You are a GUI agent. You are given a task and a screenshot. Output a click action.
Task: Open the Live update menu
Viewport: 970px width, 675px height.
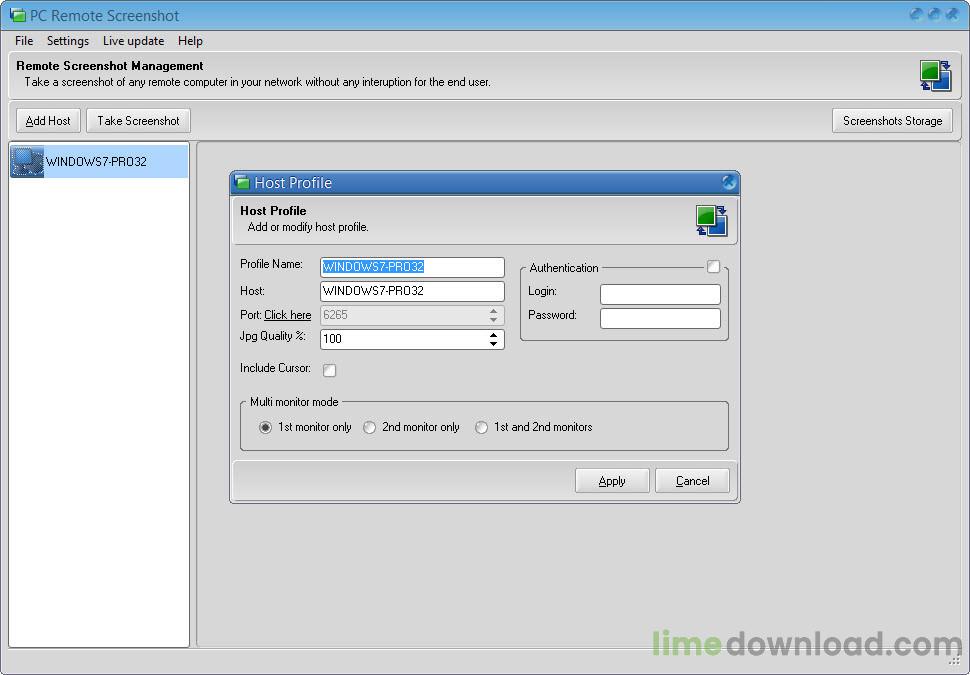click(x=133, y=41)
